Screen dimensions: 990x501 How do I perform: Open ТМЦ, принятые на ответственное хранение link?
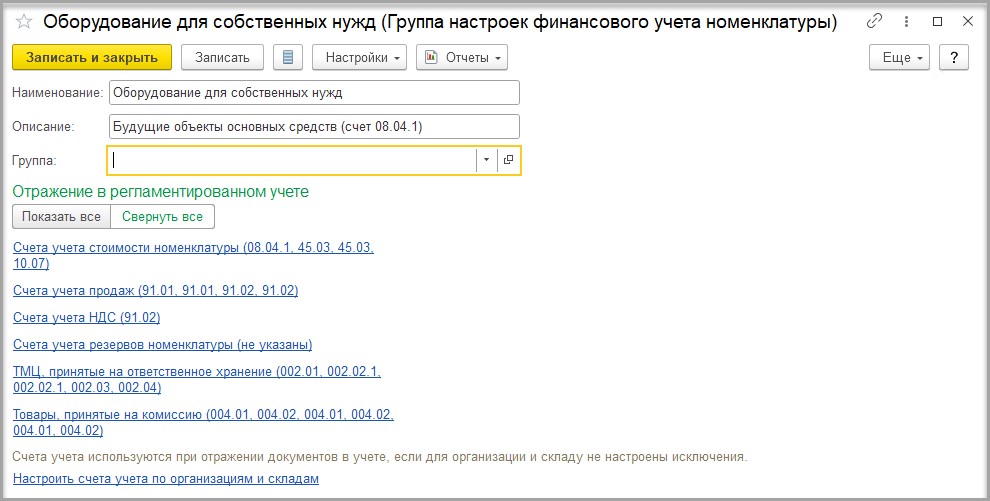point(197,379)
